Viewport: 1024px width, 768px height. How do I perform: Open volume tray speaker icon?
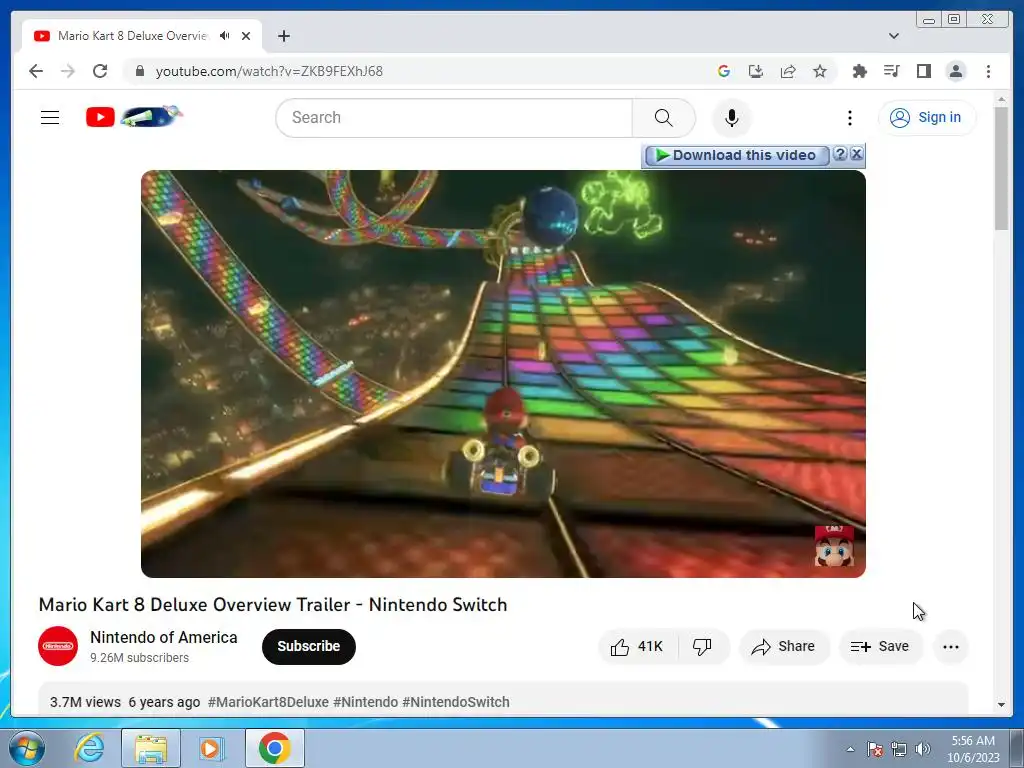coord(923,749)
